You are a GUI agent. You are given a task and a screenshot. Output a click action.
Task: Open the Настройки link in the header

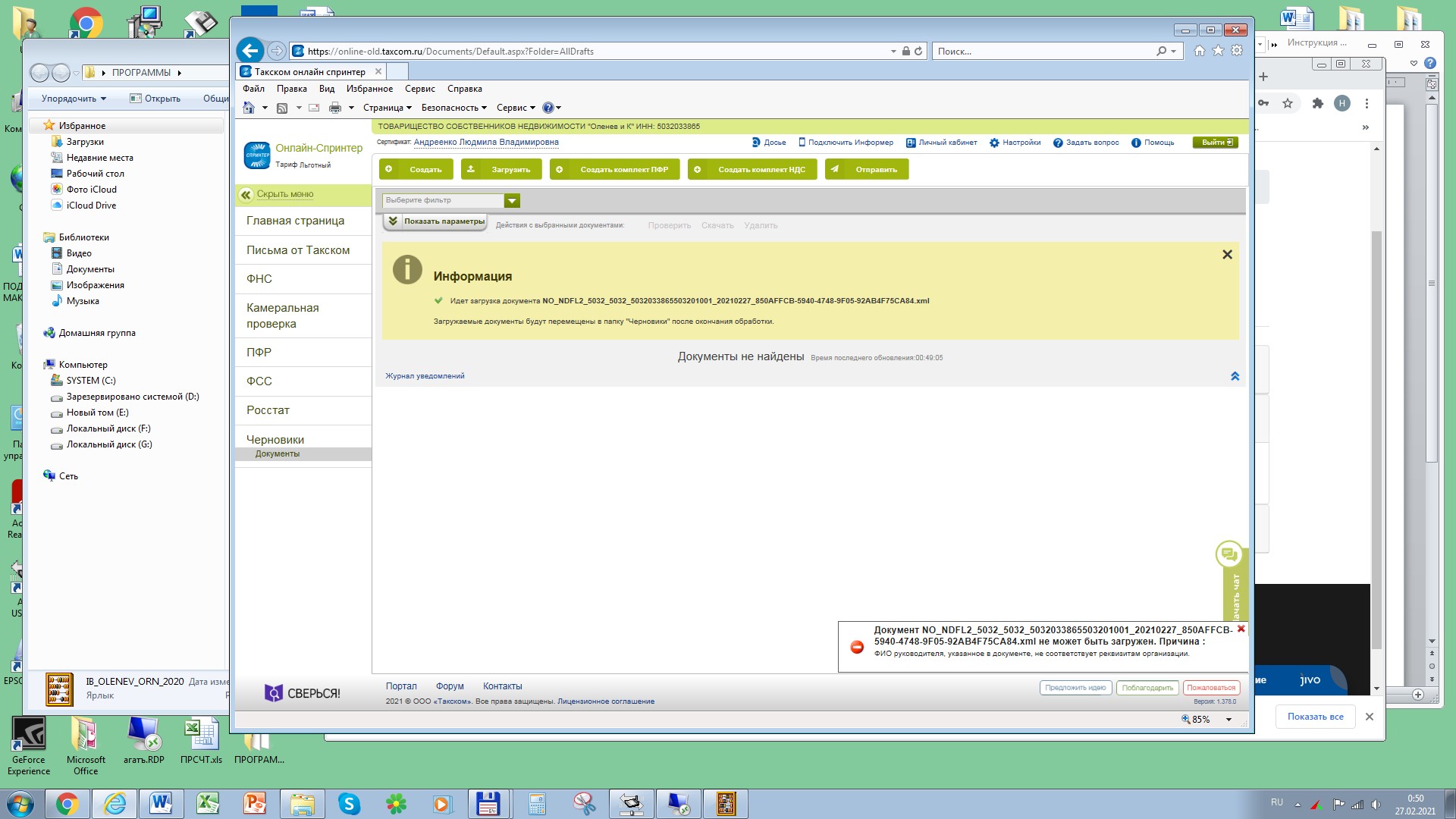click(x=1015, y=143)
